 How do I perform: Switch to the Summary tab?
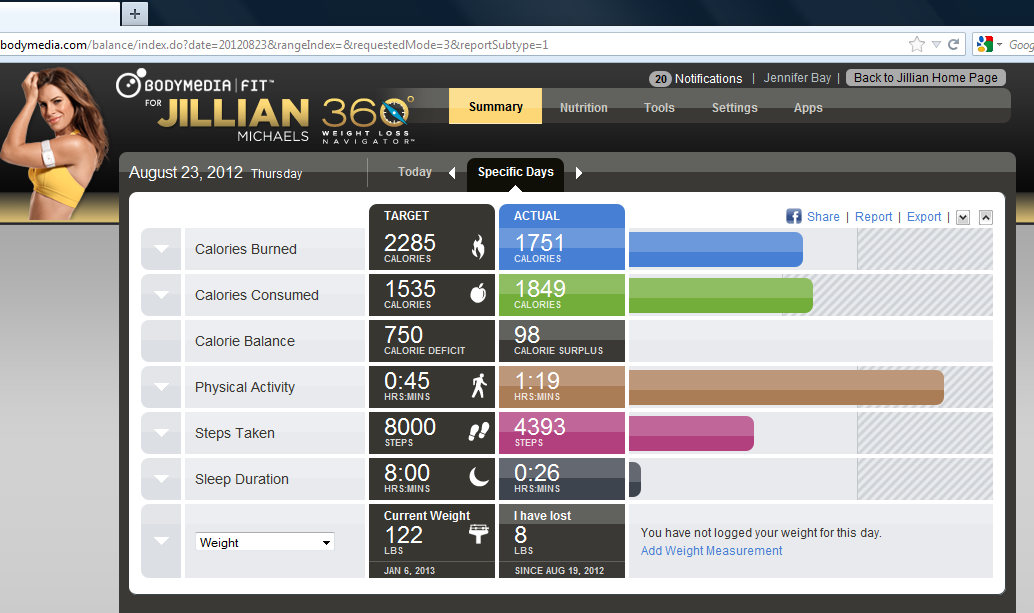coord(495,107)
